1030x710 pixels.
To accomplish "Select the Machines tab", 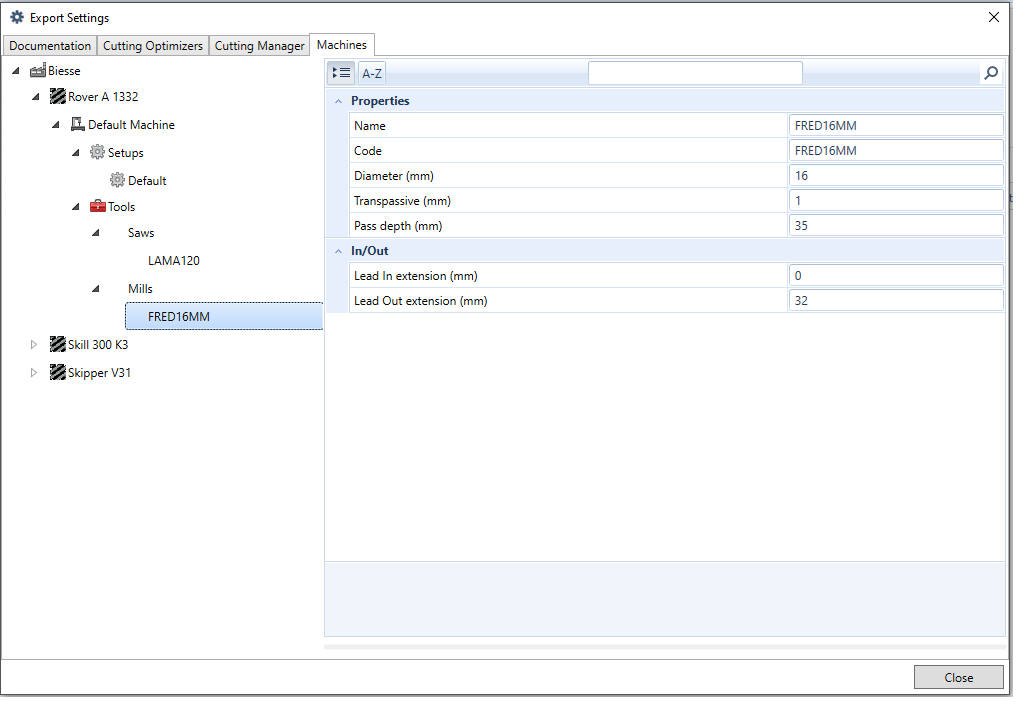I will pyautogui.click(x=342, y=45).
